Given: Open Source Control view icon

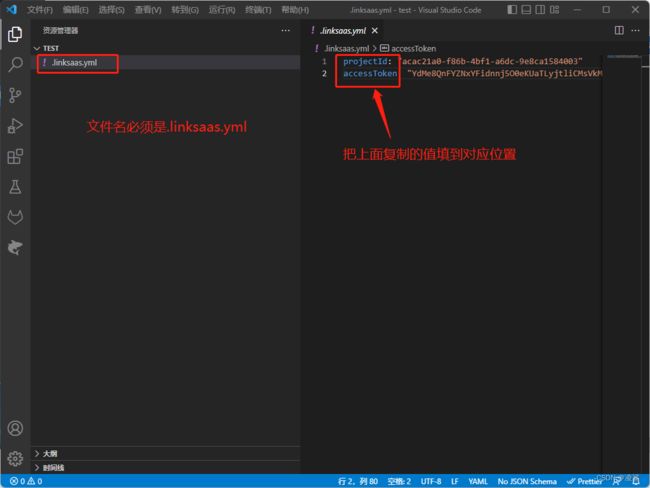Looking at the screenshot, I should [15, 95].
